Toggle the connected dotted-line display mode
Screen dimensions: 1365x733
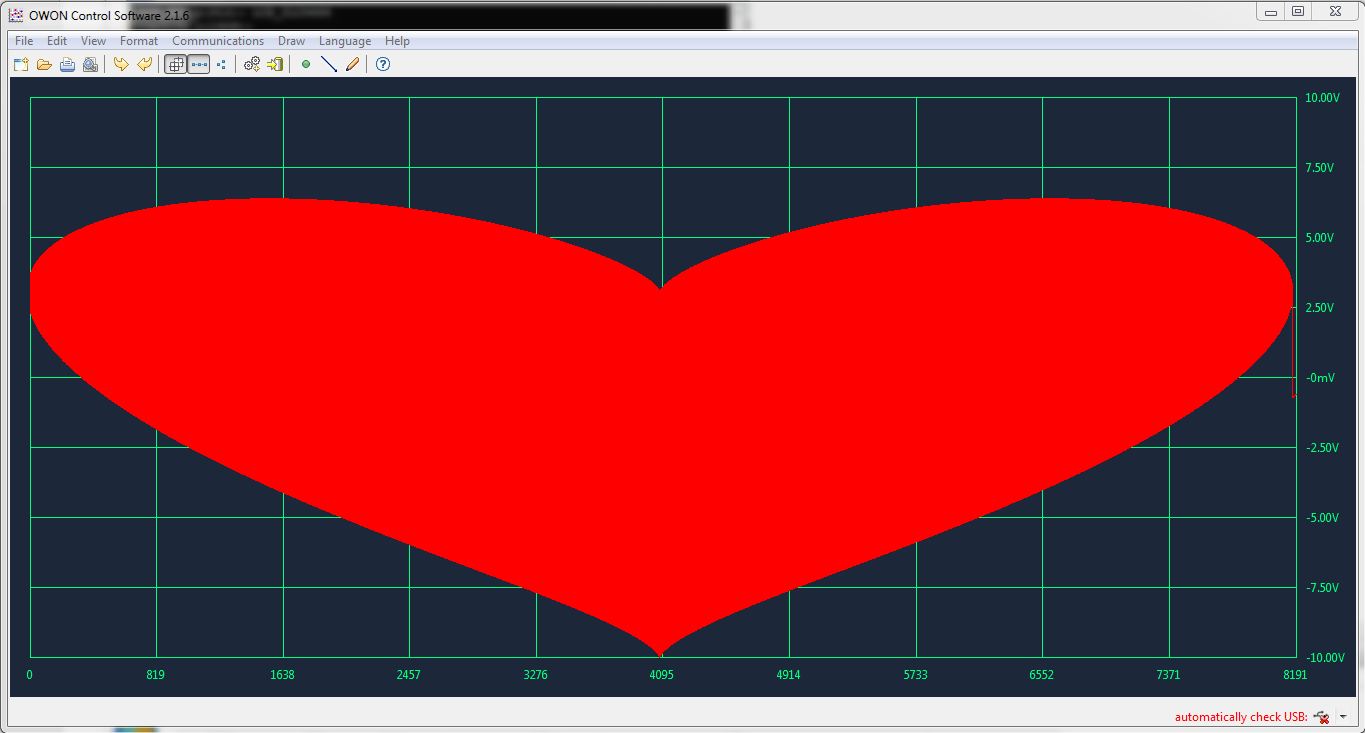pos(199,64)
